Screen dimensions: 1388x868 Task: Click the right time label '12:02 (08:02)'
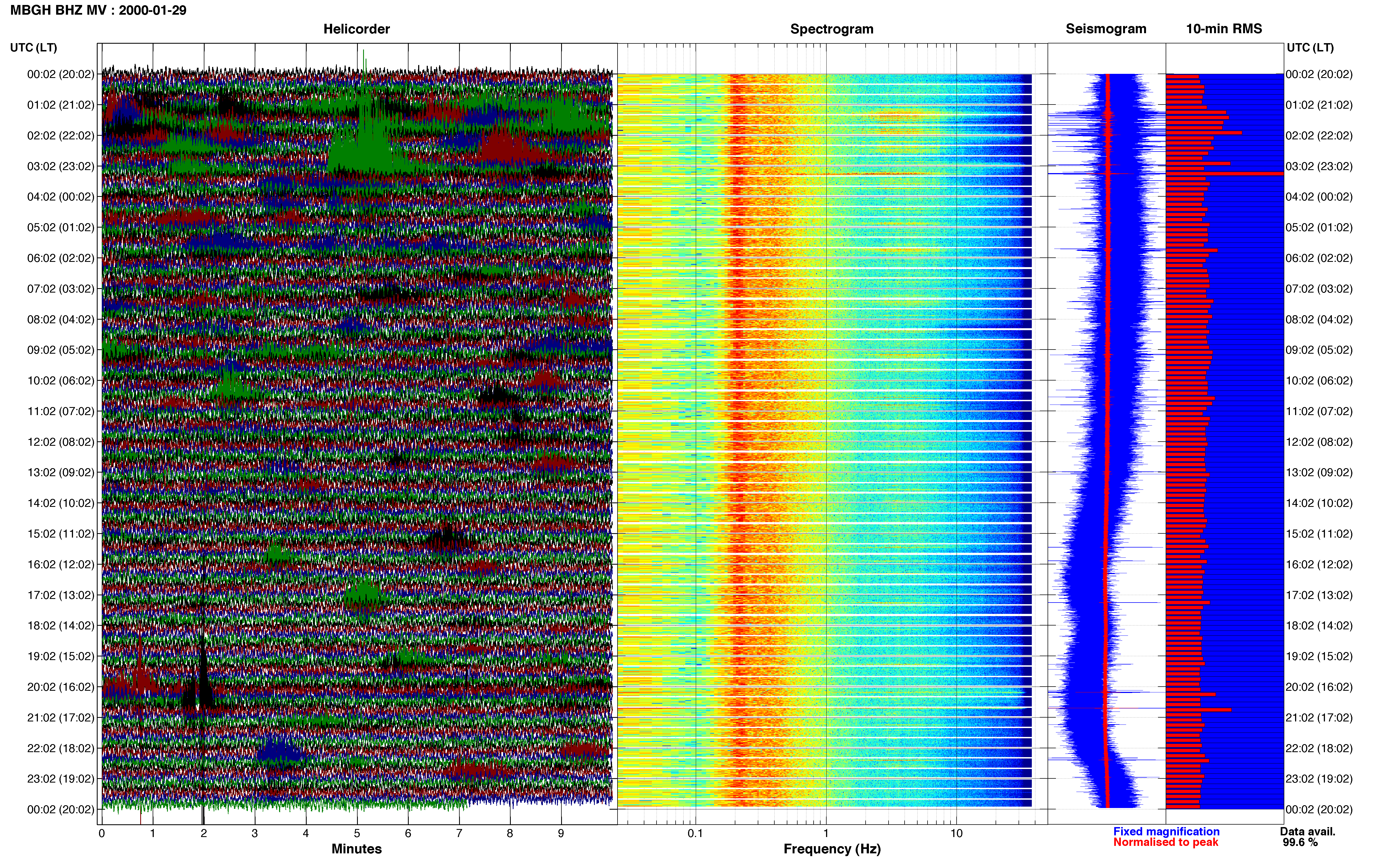coord(1319,442)
